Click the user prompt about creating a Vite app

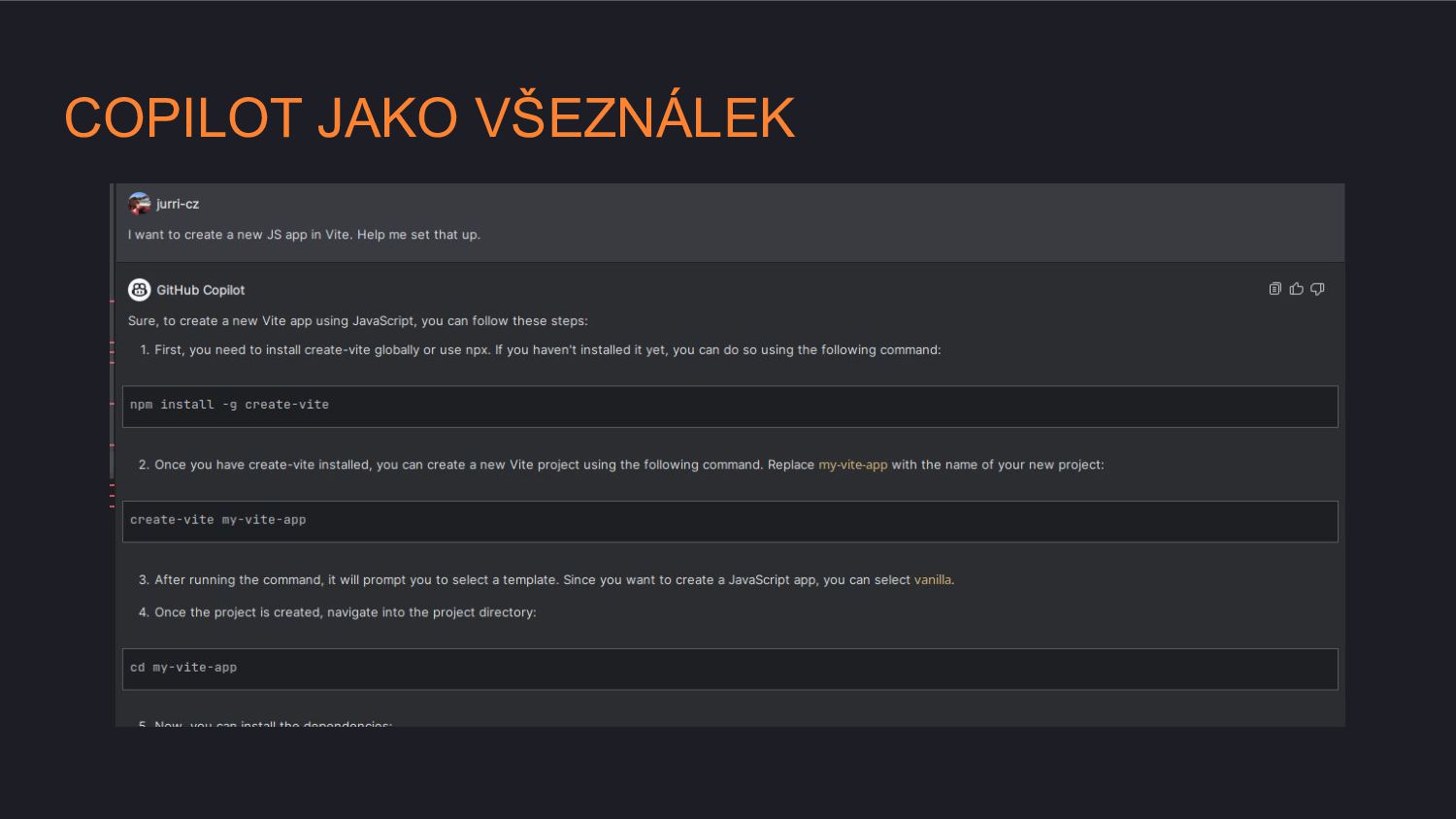coord(304,235)
